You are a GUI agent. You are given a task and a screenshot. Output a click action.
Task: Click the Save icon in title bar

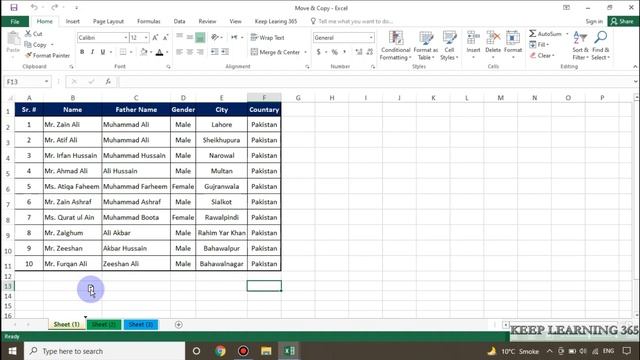(14, 7)
